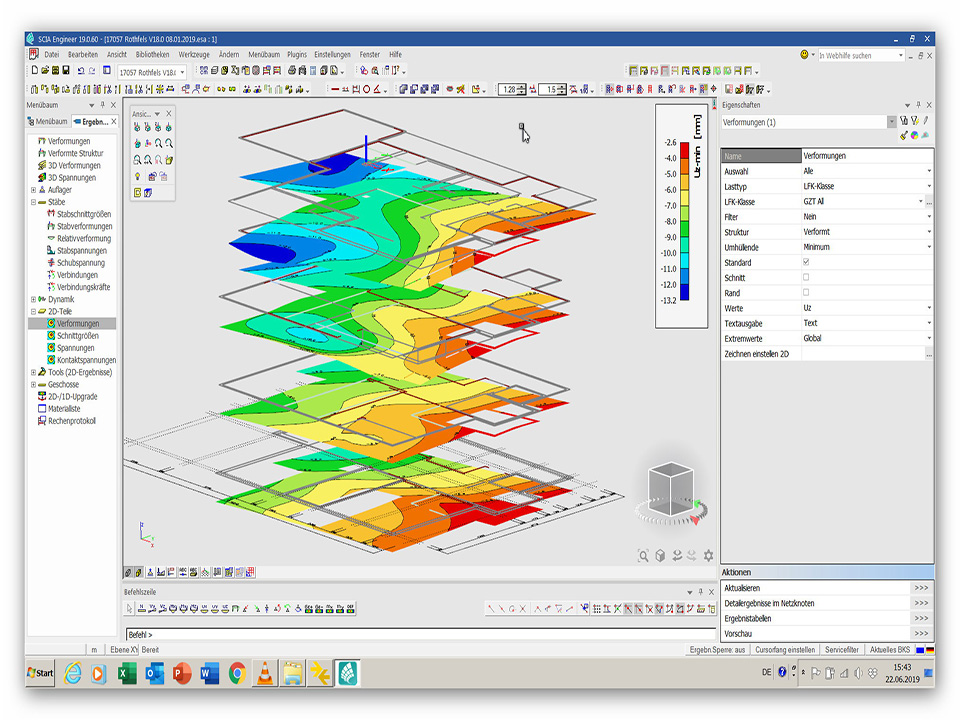Image resolution: width=960 pixels, height=720 pixels.
Task: Click the Print icon in the toolbar
Action: click(292, 71)
